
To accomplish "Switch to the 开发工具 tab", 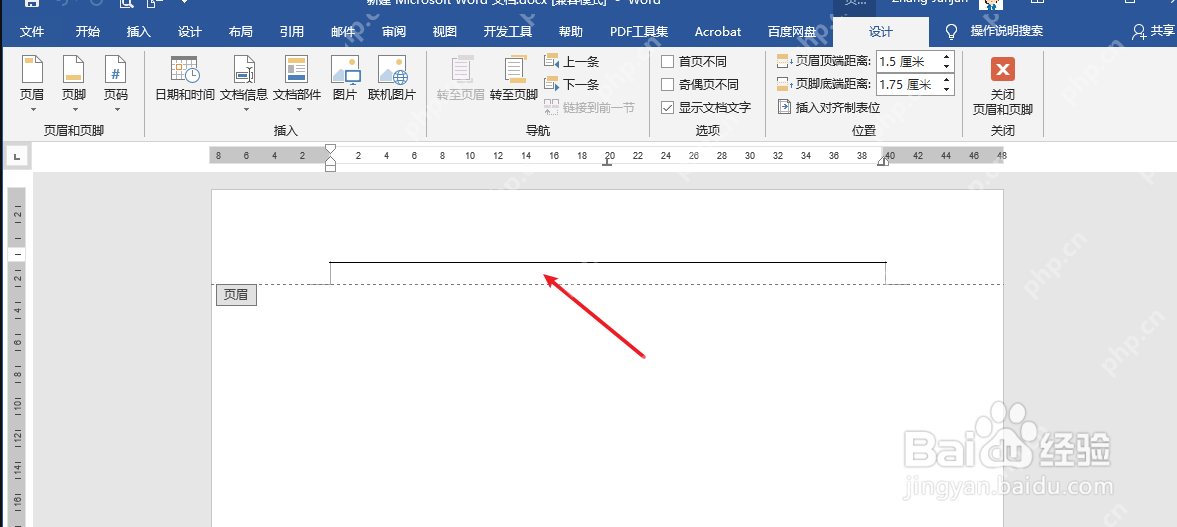I will click(x=508, y=32).
